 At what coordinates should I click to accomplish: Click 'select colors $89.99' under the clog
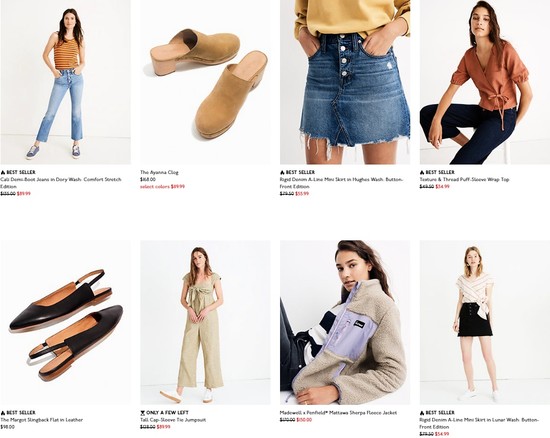pyautogui.click(x=162, y=187)
